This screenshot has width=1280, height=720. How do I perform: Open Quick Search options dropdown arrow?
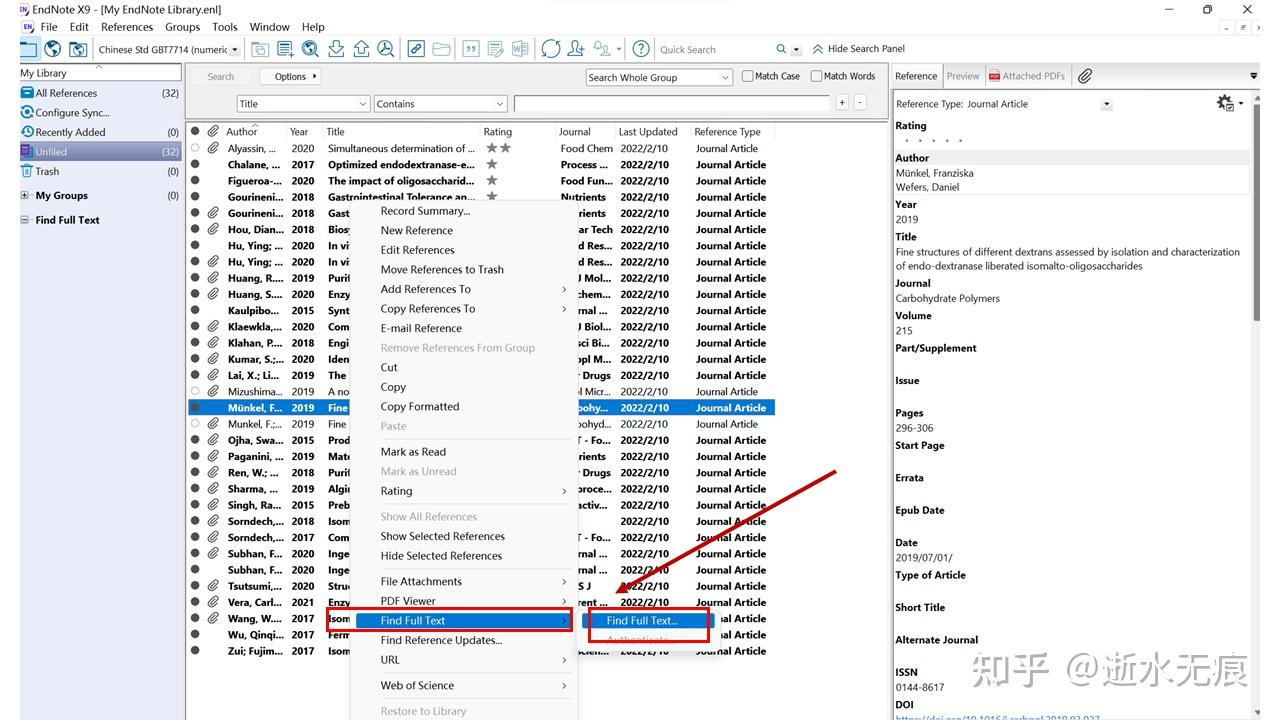(797, 50)
